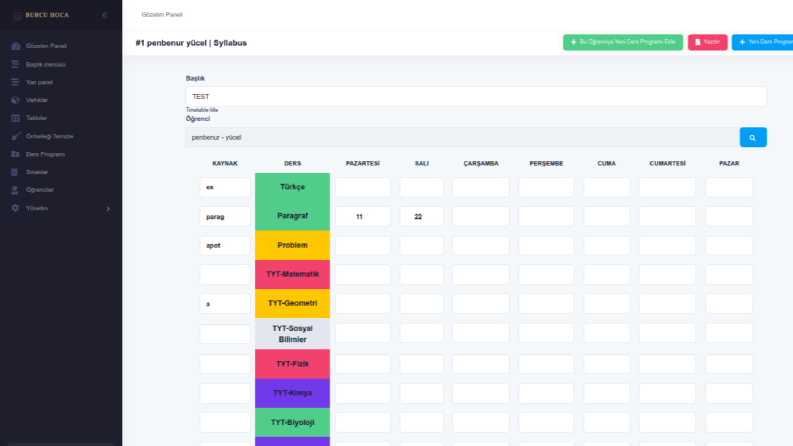Expand the Yönetim submenu arrow
Screen dimensions: 793x446
click(108, 208)
